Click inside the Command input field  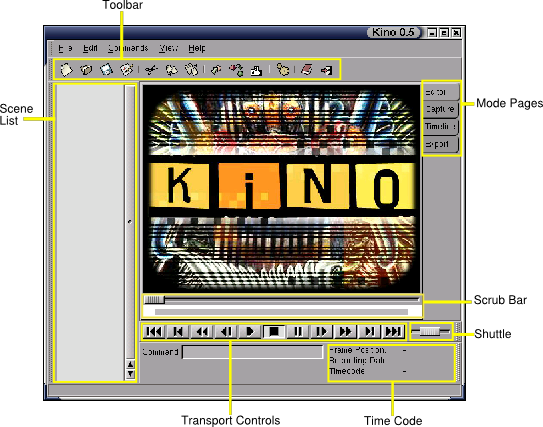(252, 352)
